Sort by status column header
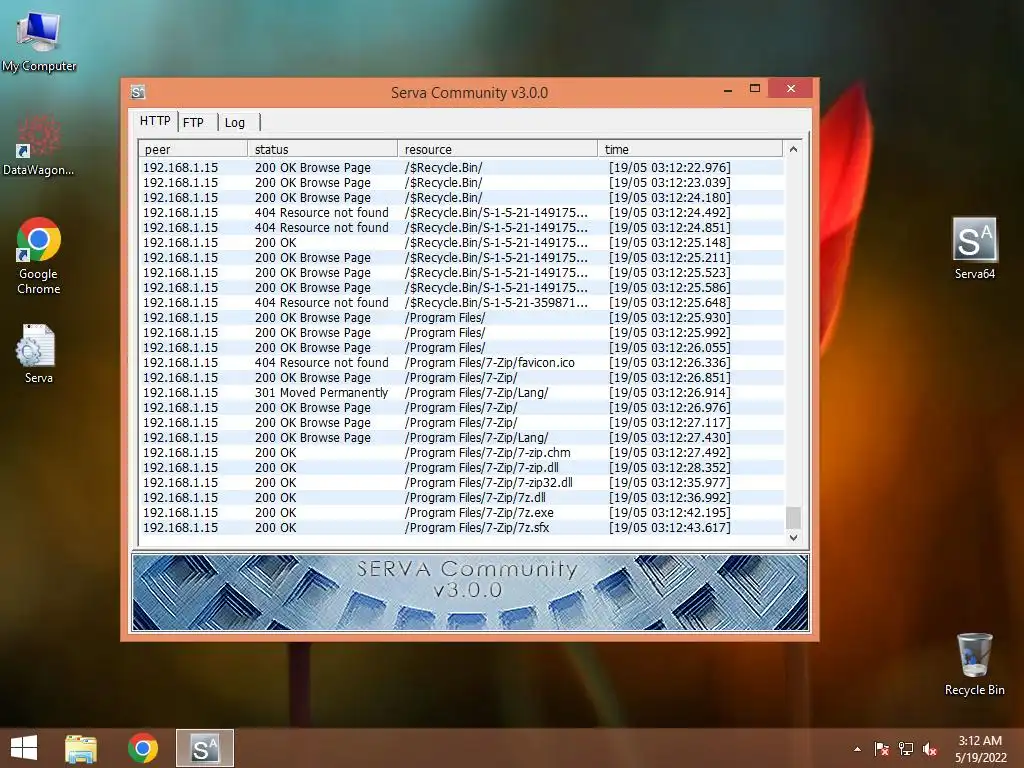1024x768 pixels. (323, 149)
